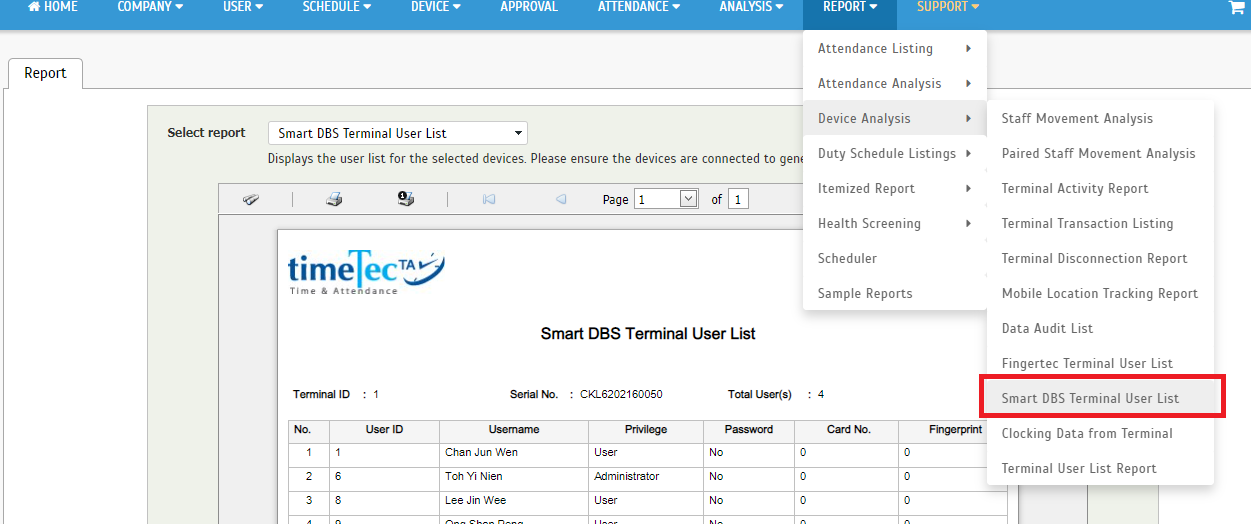The height and width of the screenshot is (524, 1251).
Task: Expand the Schedule menu
Action: coord(337,7)
